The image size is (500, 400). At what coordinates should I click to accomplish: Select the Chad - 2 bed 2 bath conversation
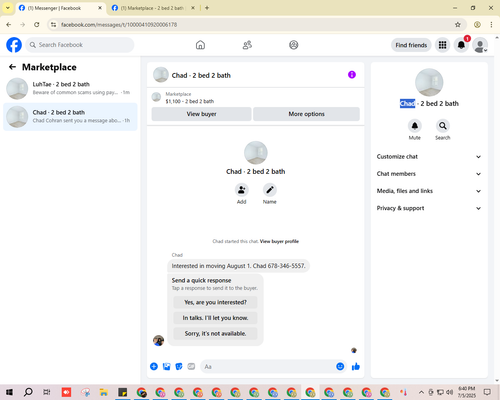(70, 117)
